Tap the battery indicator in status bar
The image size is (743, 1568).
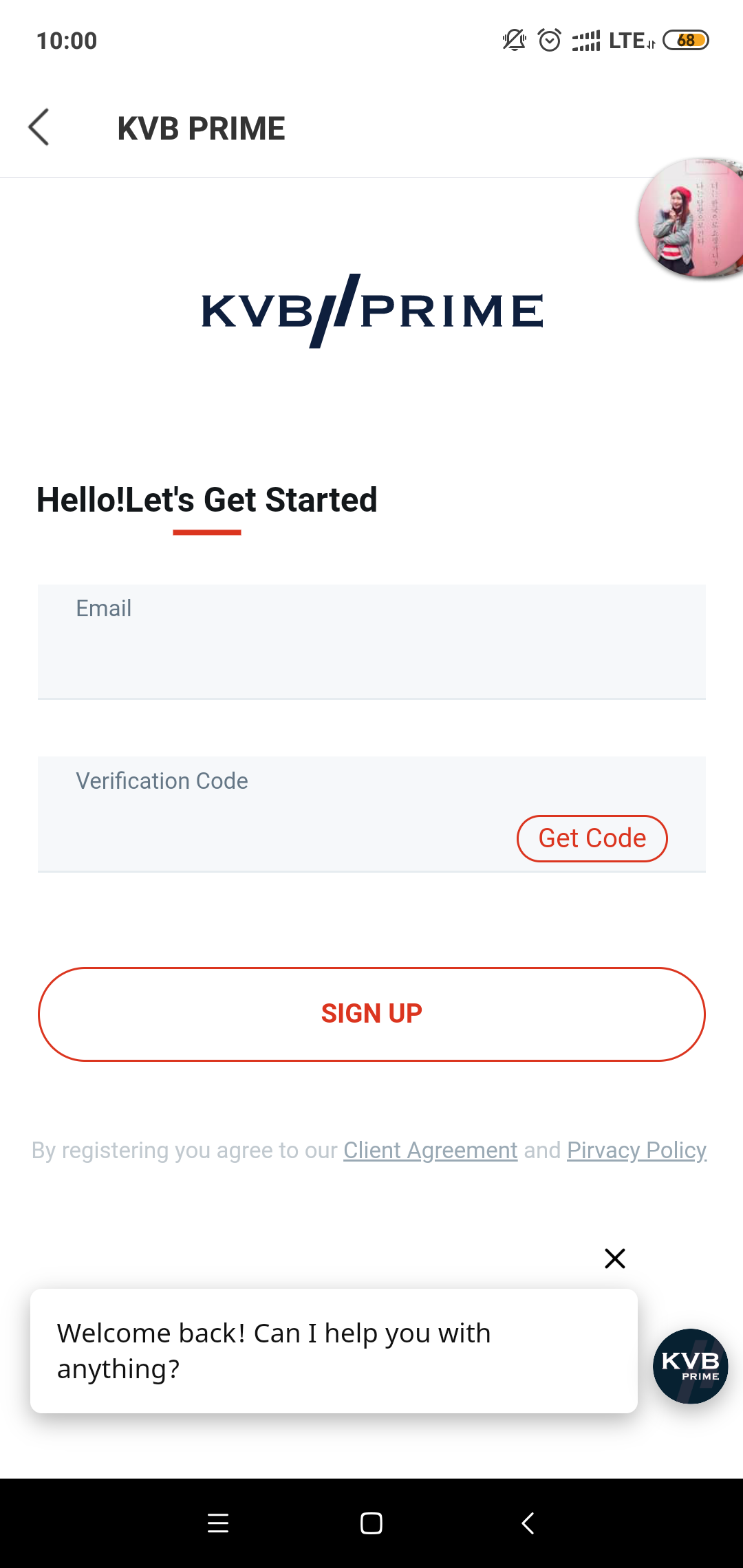(x=686, y=41)
